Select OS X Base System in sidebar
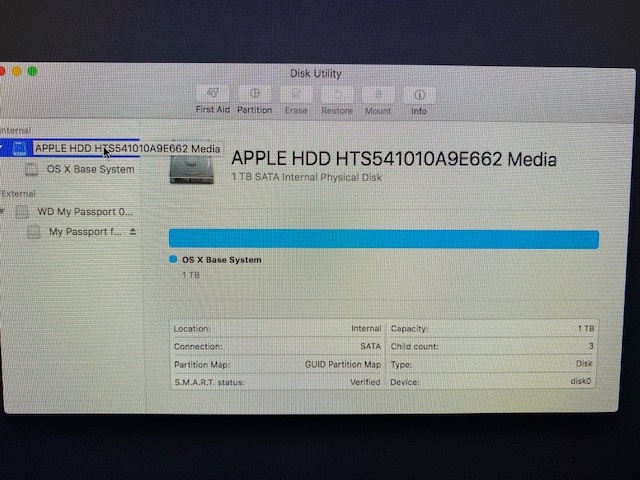The width and height of the screenshot is (640, 480). tap(90, 169)
